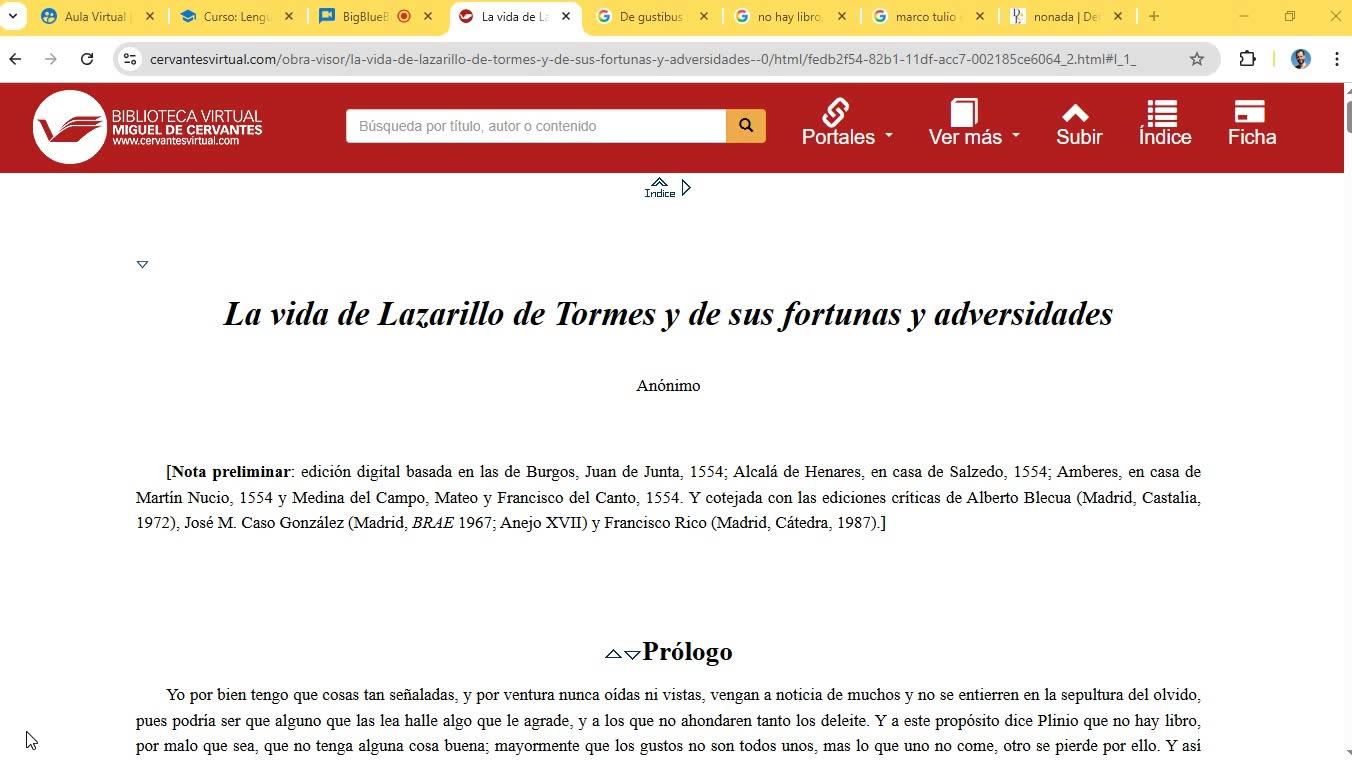Restore down the browser window
Image resolution: width=1352 pixels, height=760 pixels.
click(1290, 16)
